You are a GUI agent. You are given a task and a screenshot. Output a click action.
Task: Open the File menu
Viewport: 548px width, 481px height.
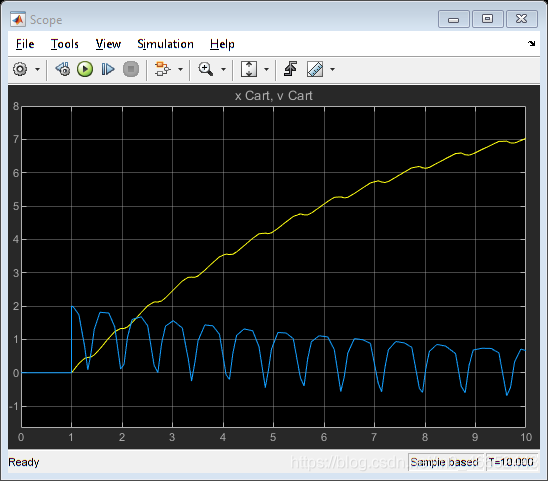point(25,44)
